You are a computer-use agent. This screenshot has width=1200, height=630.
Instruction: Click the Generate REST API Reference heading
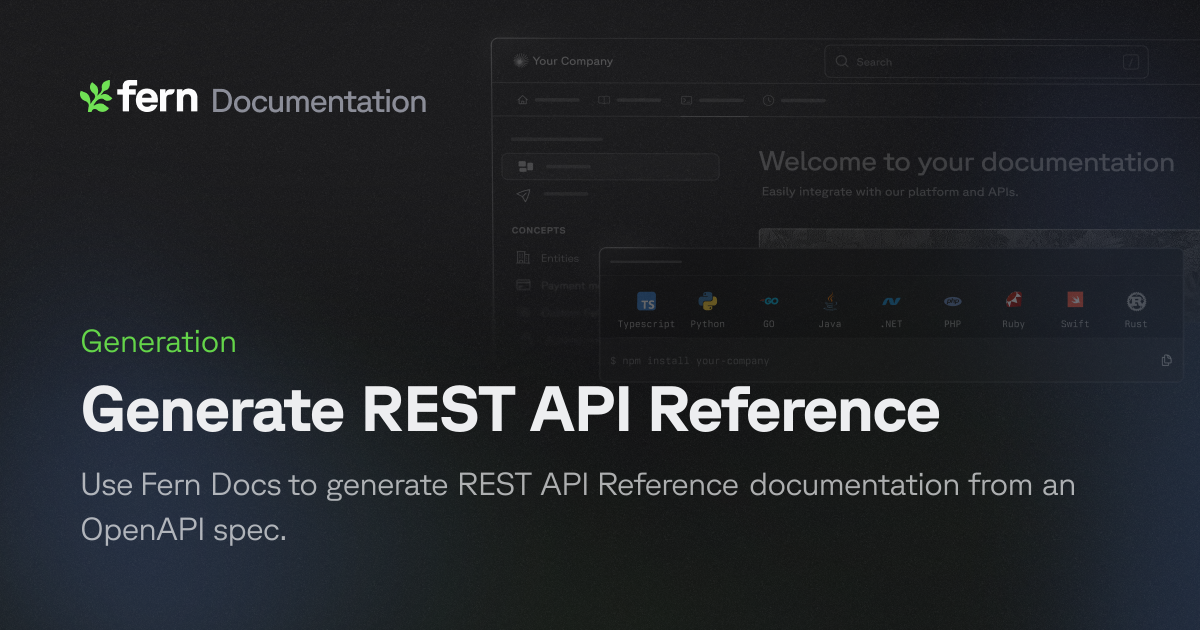coord(510,411)
